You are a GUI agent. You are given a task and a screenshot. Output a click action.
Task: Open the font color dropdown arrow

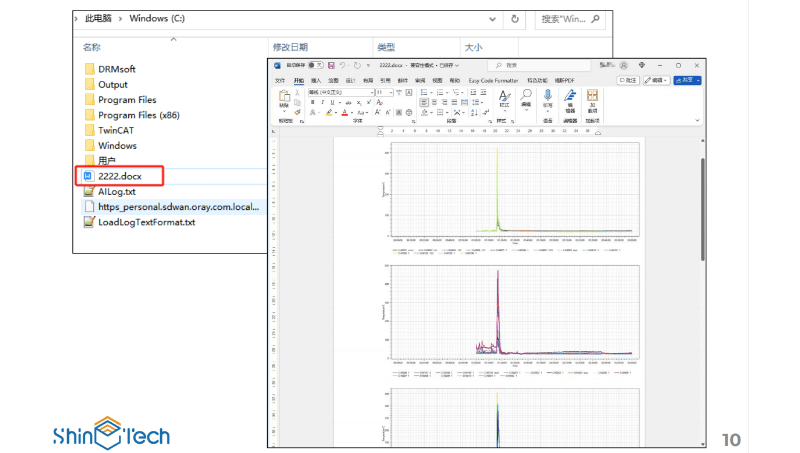[x=352, y=112]
